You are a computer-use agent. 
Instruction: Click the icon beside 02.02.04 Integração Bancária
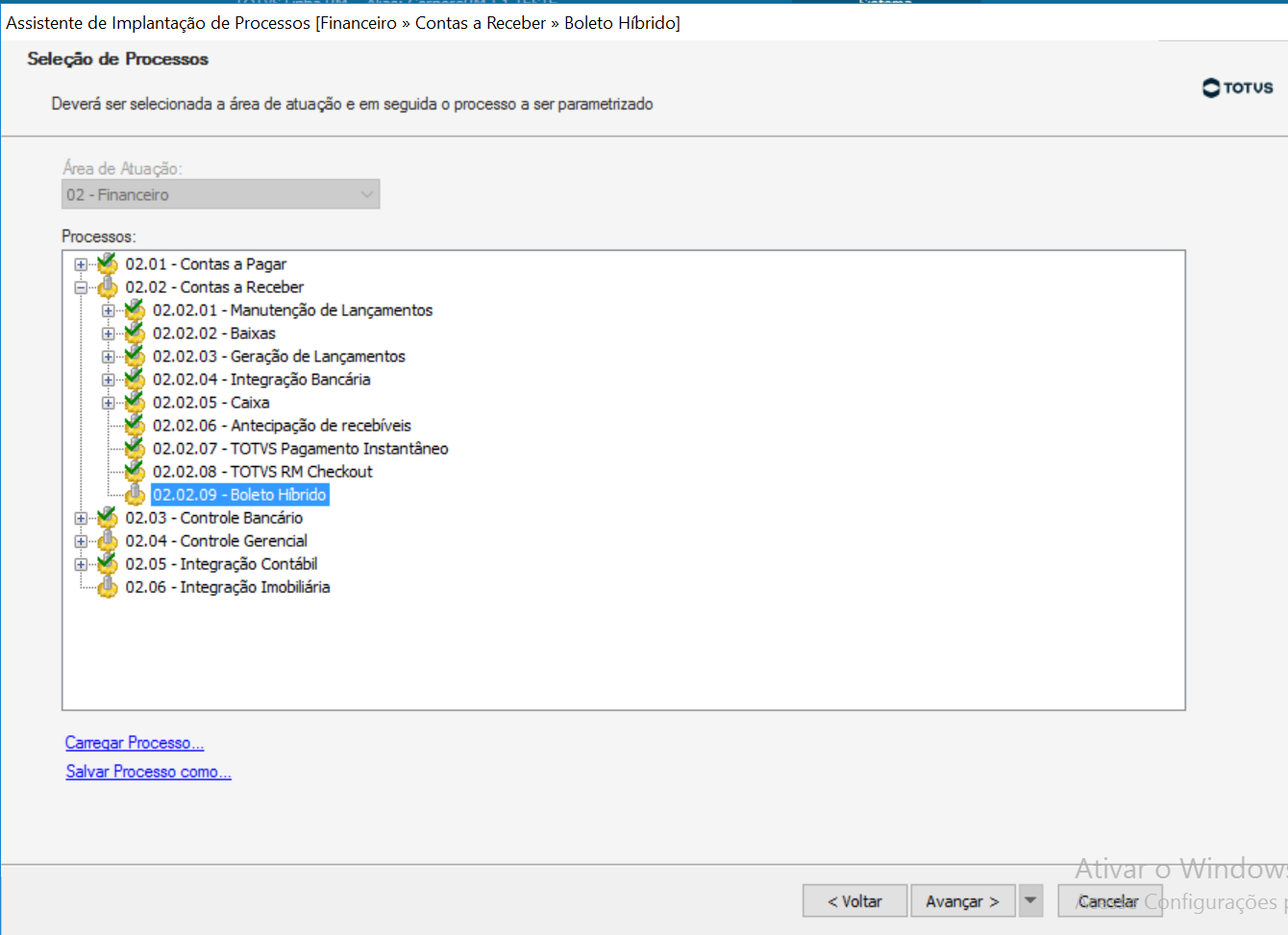point(135,379)
